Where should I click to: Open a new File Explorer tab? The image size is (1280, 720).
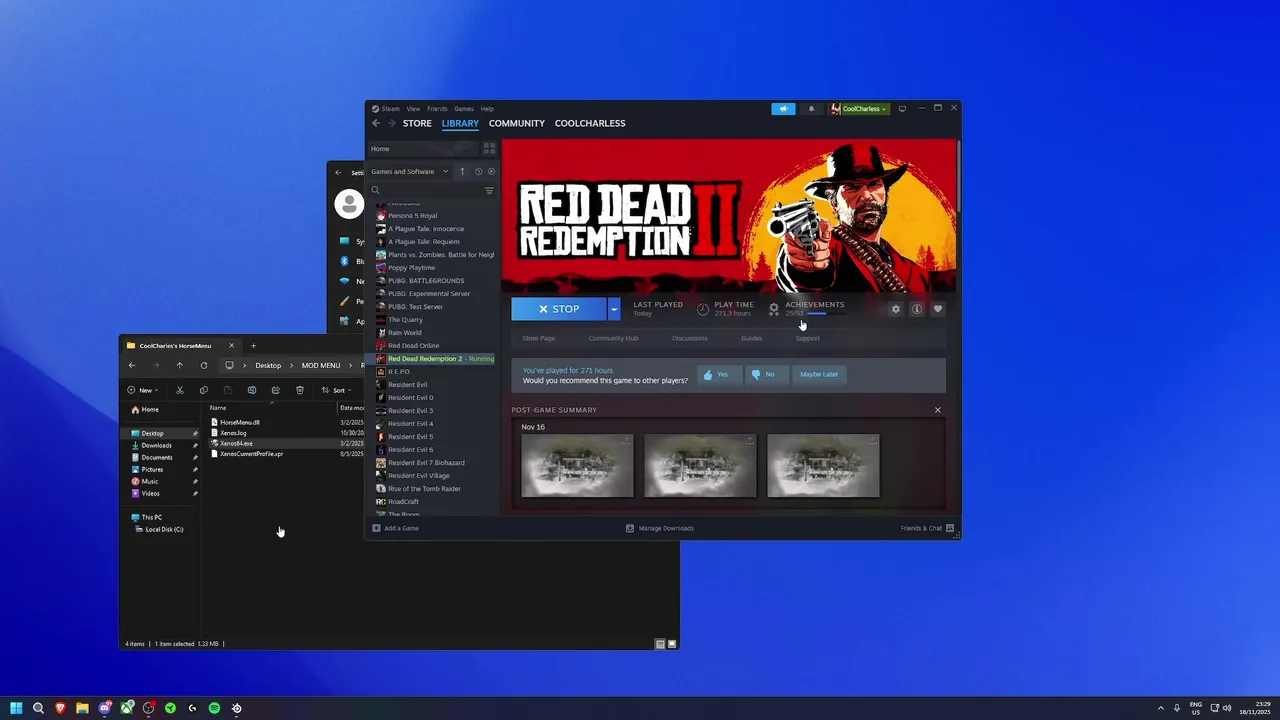253,345
